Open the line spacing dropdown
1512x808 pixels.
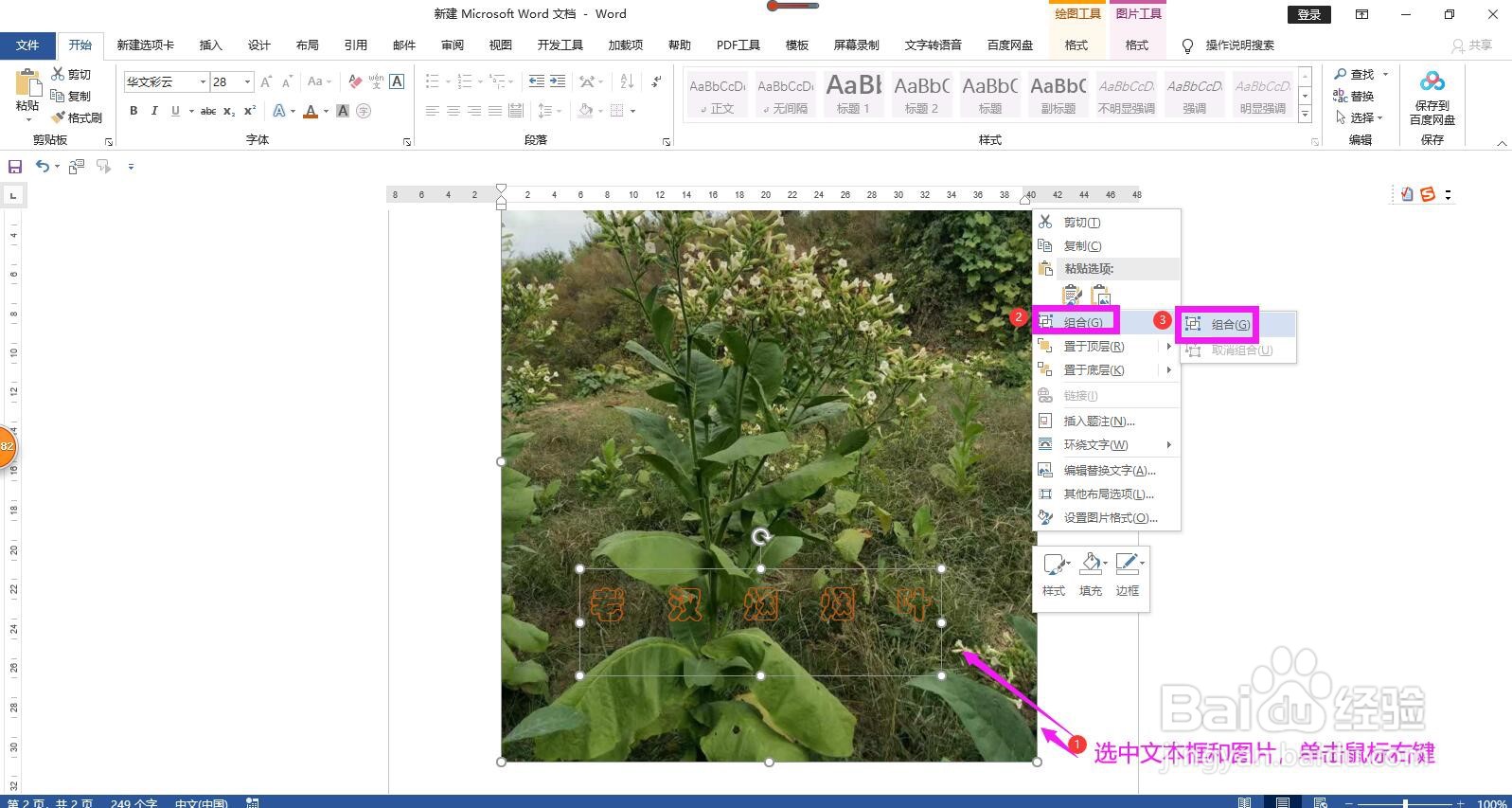click(x=548, y=111)
